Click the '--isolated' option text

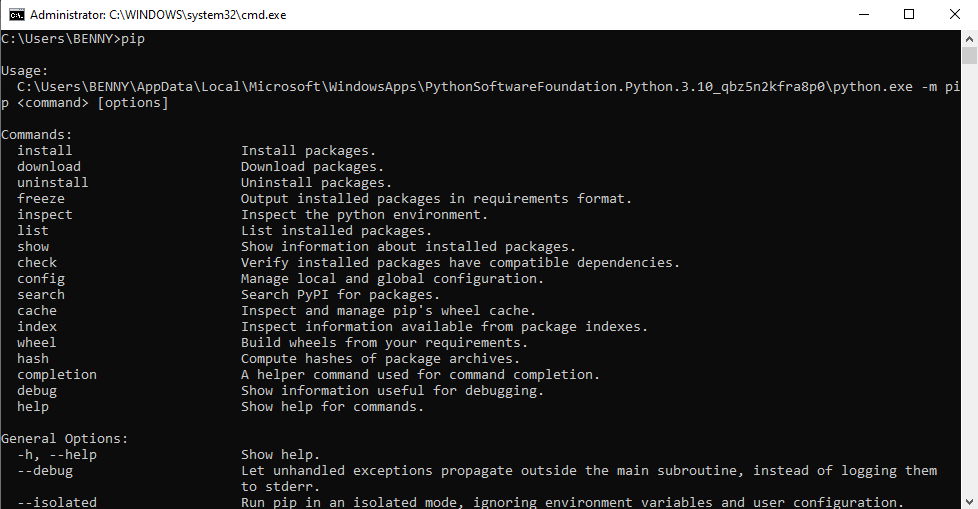[x=56, y=503]
